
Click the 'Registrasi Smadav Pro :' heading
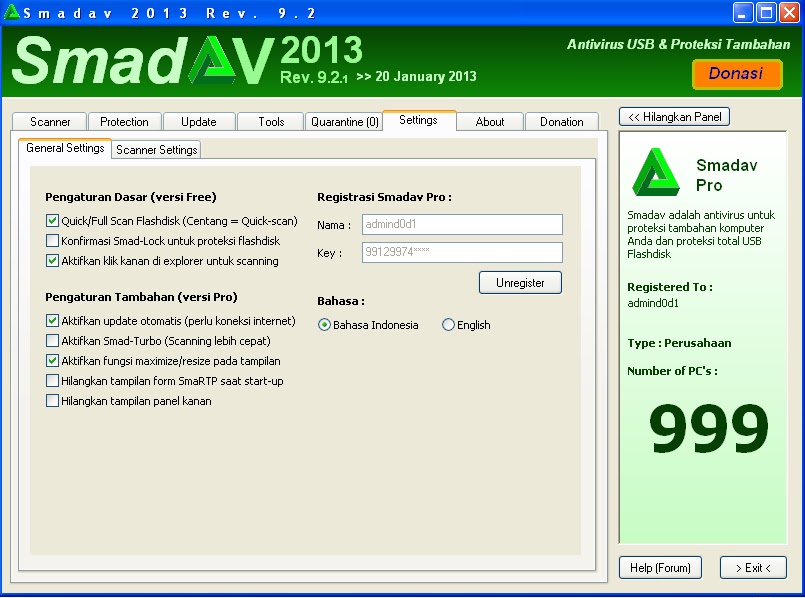click(x=385, y=197)
